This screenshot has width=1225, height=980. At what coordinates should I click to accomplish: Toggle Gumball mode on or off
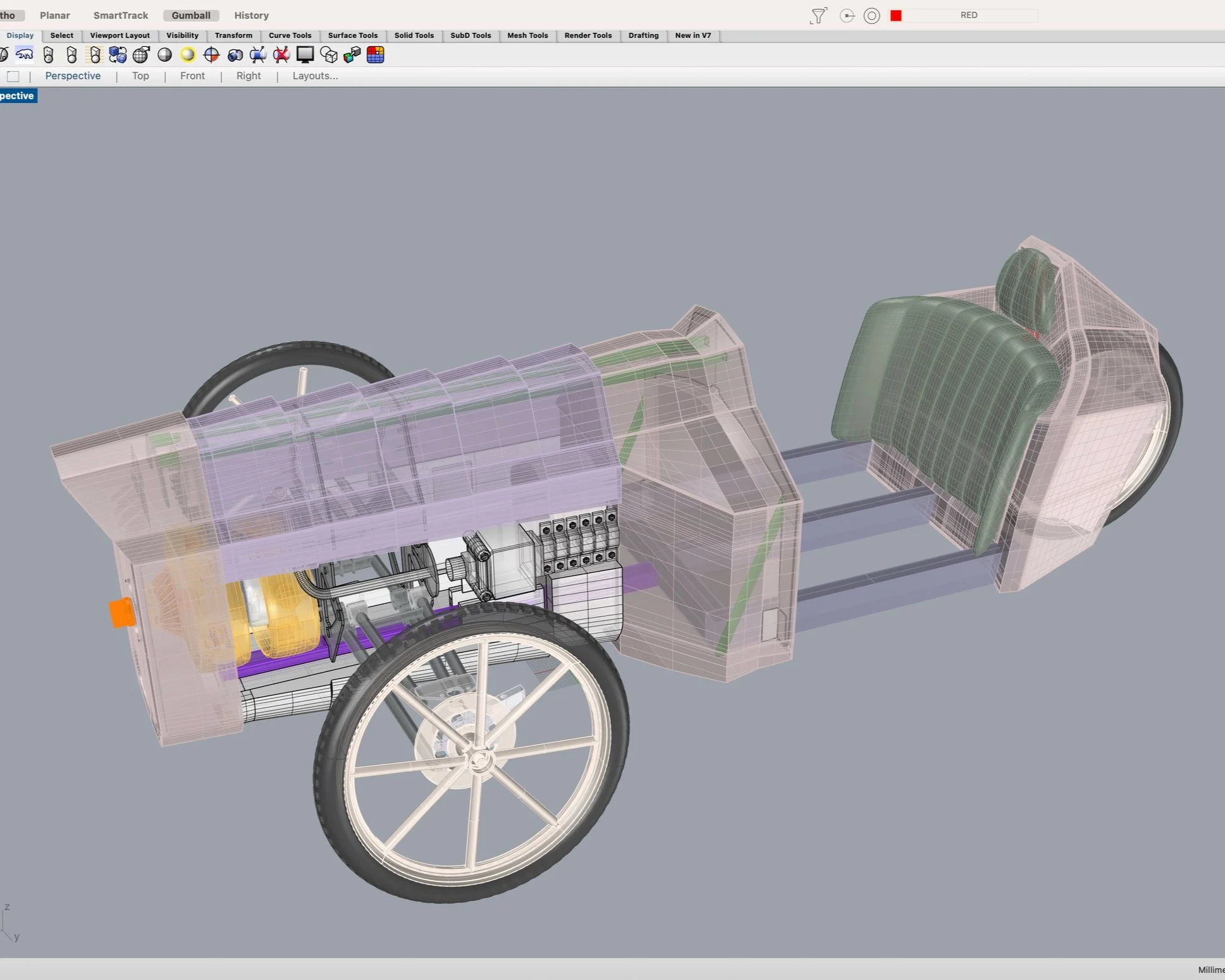coord(191,15)
